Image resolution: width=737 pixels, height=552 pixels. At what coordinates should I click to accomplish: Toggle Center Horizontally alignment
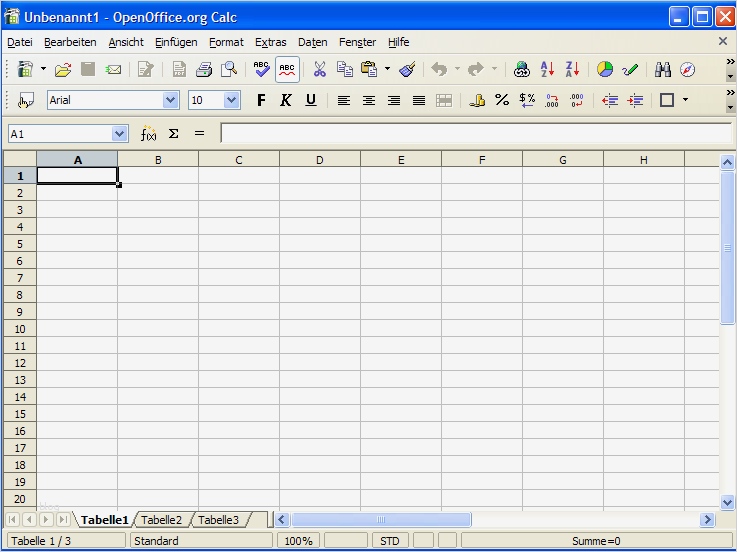[x=368, y=100]
